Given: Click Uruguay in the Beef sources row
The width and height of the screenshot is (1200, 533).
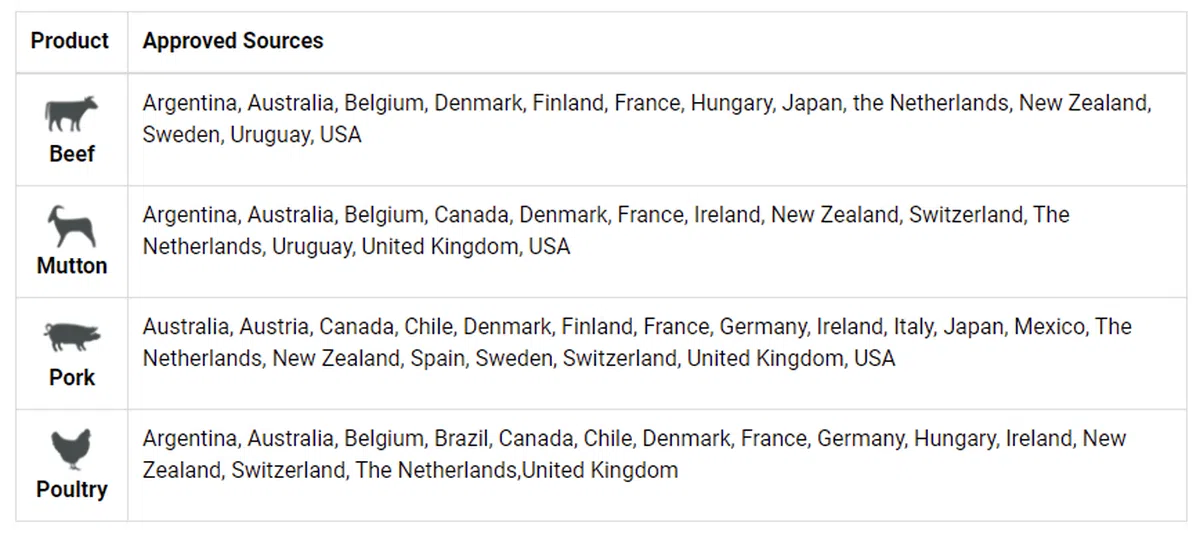Looking at the screenshot, I should pos(270,135).
